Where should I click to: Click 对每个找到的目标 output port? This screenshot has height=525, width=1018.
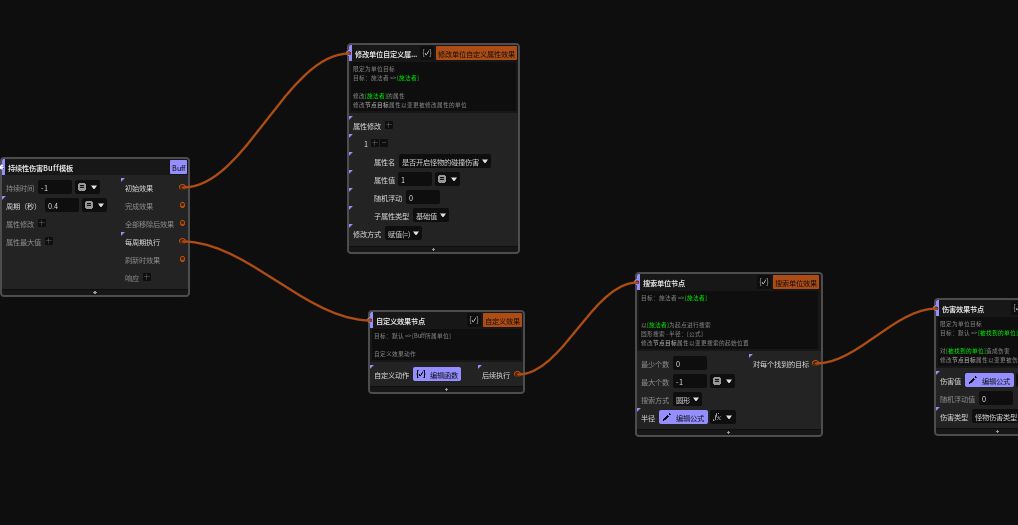(x=815, y=363)
